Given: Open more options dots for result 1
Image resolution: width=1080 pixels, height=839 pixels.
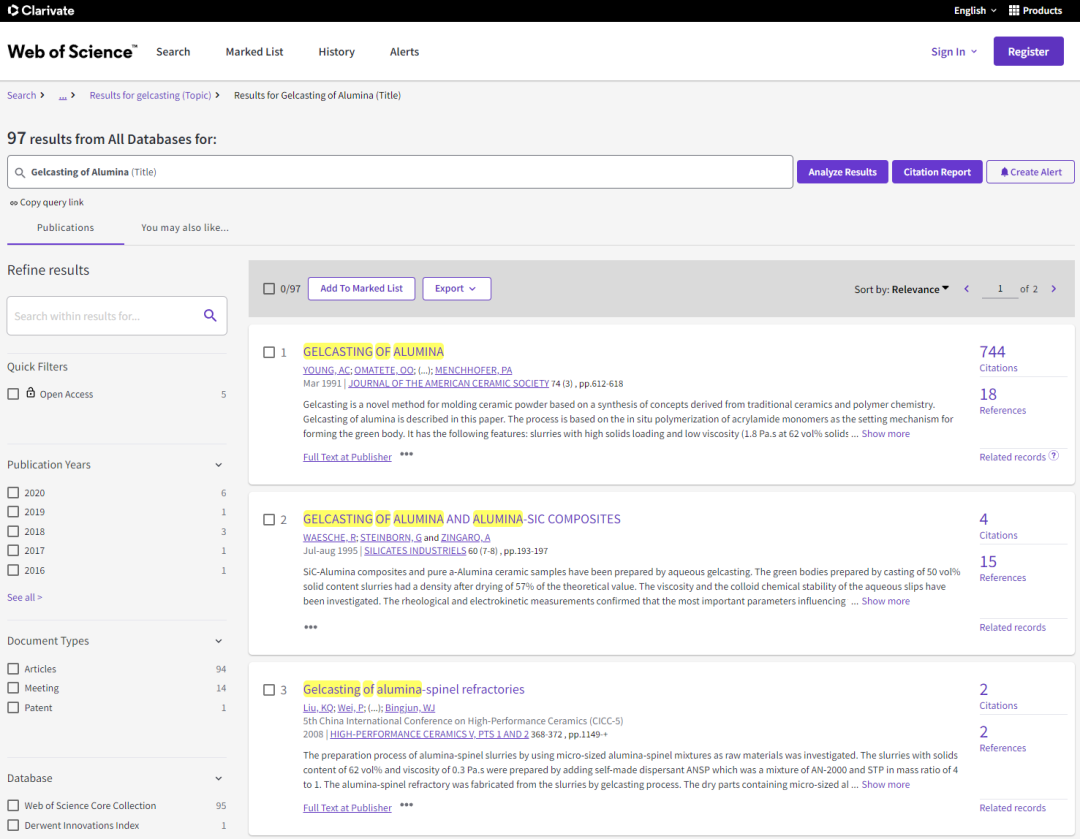Looking at the screenshot, I should coord(406,454).
